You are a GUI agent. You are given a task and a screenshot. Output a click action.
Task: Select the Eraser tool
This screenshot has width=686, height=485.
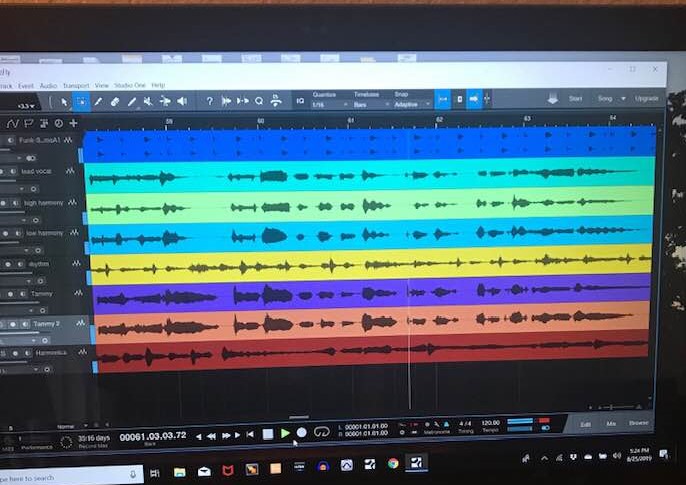(x=115, y=102)
